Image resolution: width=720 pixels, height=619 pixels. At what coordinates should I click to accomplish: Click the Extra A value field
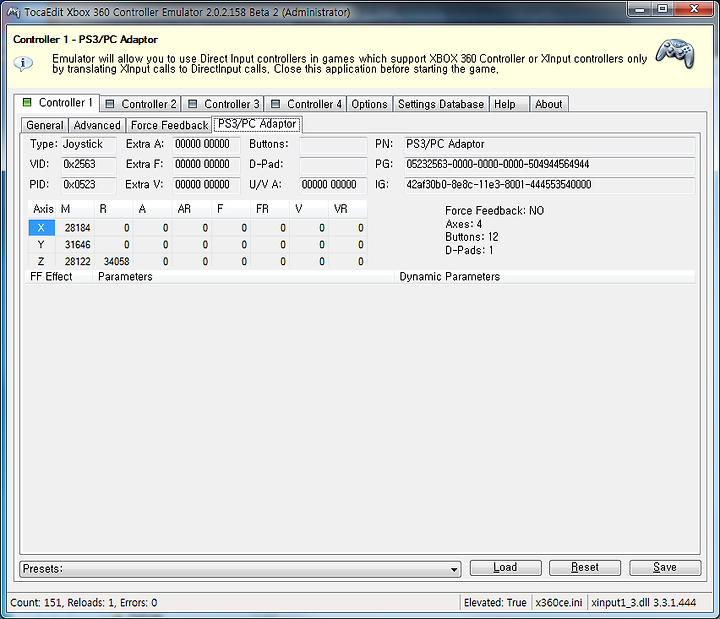pyautogui.click(x=207, y=144)
